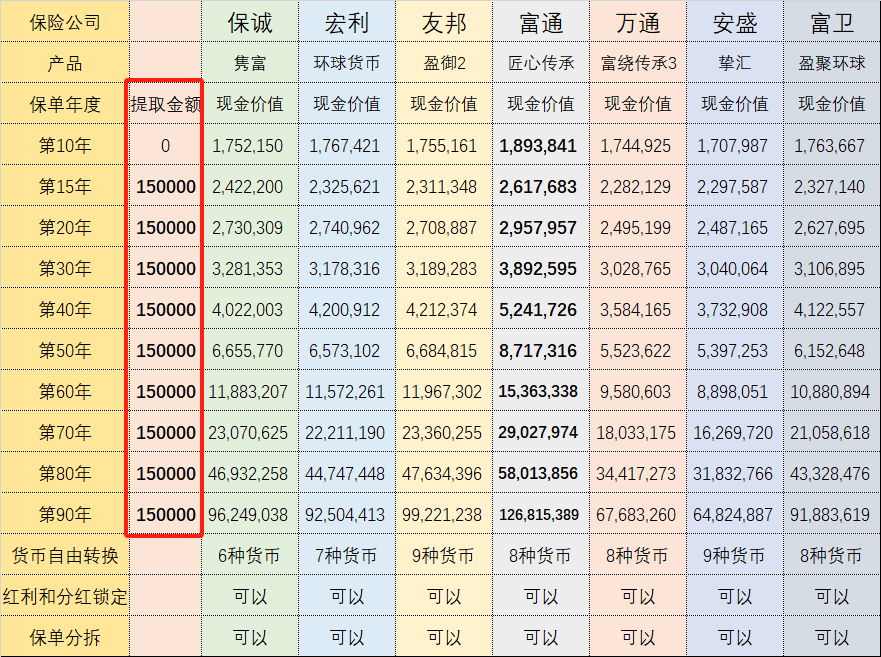Click the 7种货币 cell under 宏利
The width and height of the screenshot is (881, 657).
click(x=346, y=556)
